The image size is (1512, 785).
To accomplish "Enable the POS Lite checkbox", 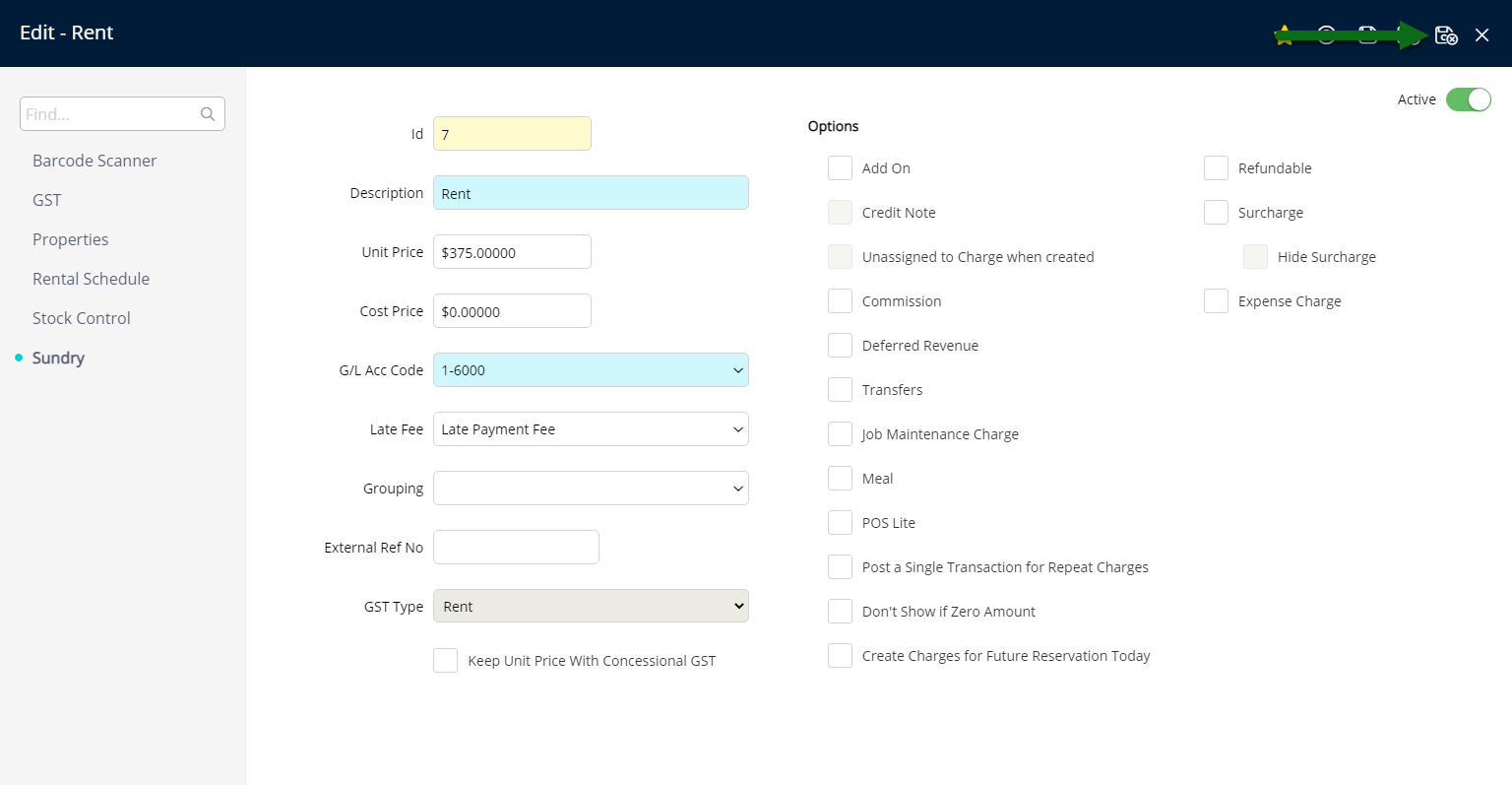I will [x=840, y=523].
